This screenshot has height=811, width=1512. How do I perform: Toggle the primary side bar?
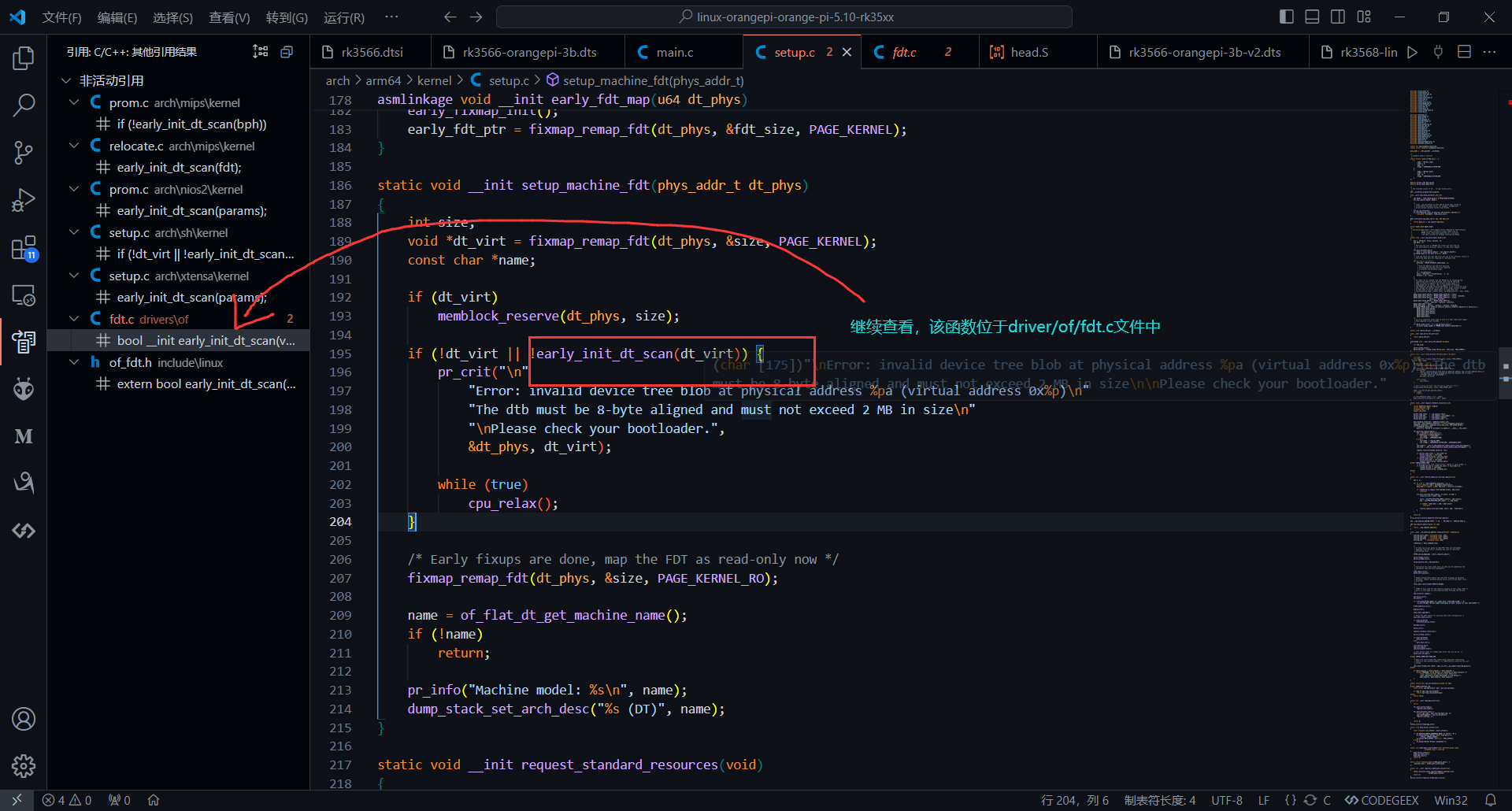click(x=1287, y=17)
